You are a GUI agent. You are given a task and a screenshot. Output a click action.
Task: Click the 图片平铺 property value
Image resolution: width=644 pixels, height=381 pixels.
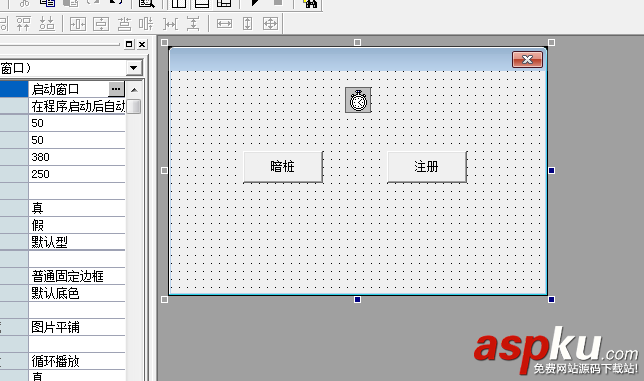coord(77,327)
